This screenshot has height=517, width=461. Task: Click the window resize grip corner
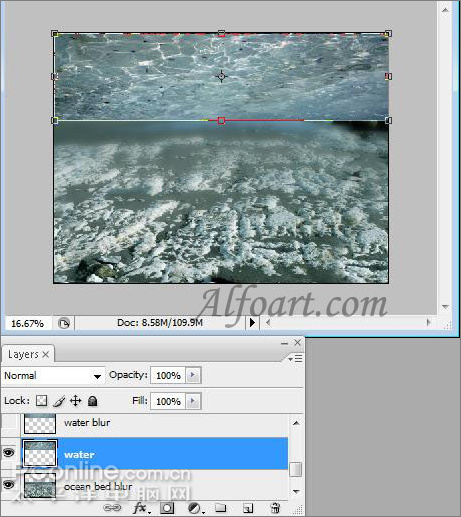448,325
